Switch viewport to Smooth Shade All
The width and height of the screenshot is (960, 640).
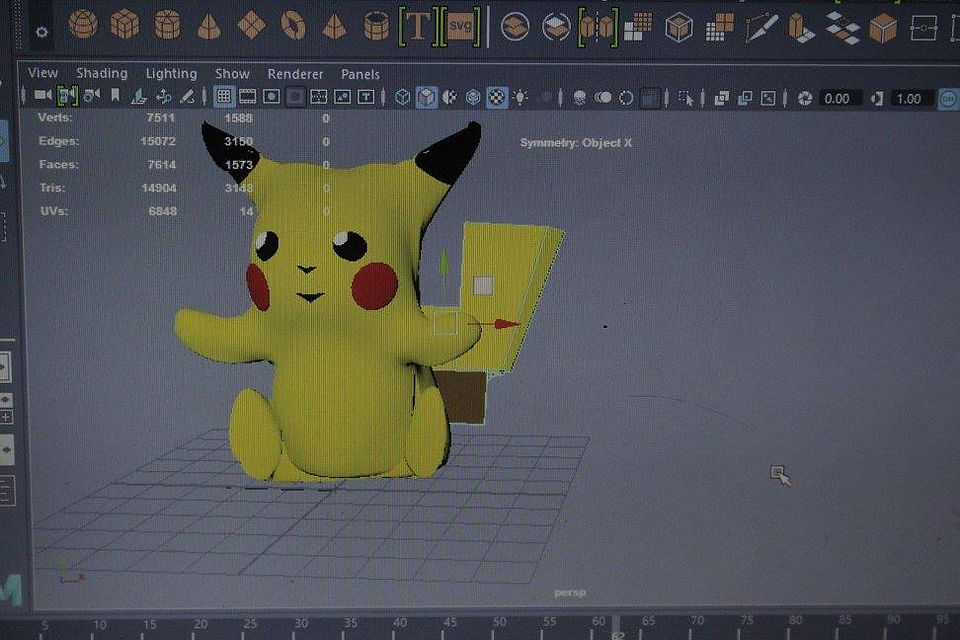pos(426,97)
